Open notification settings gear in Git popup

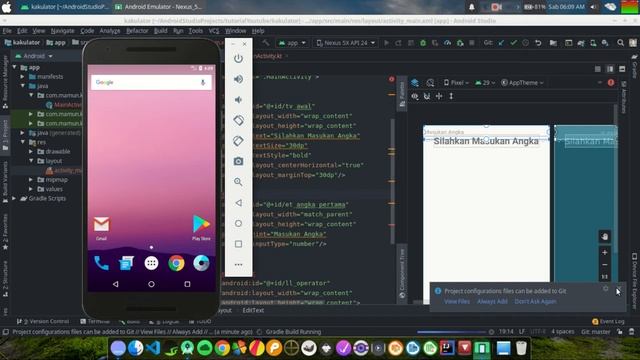[x=606, y=289]
